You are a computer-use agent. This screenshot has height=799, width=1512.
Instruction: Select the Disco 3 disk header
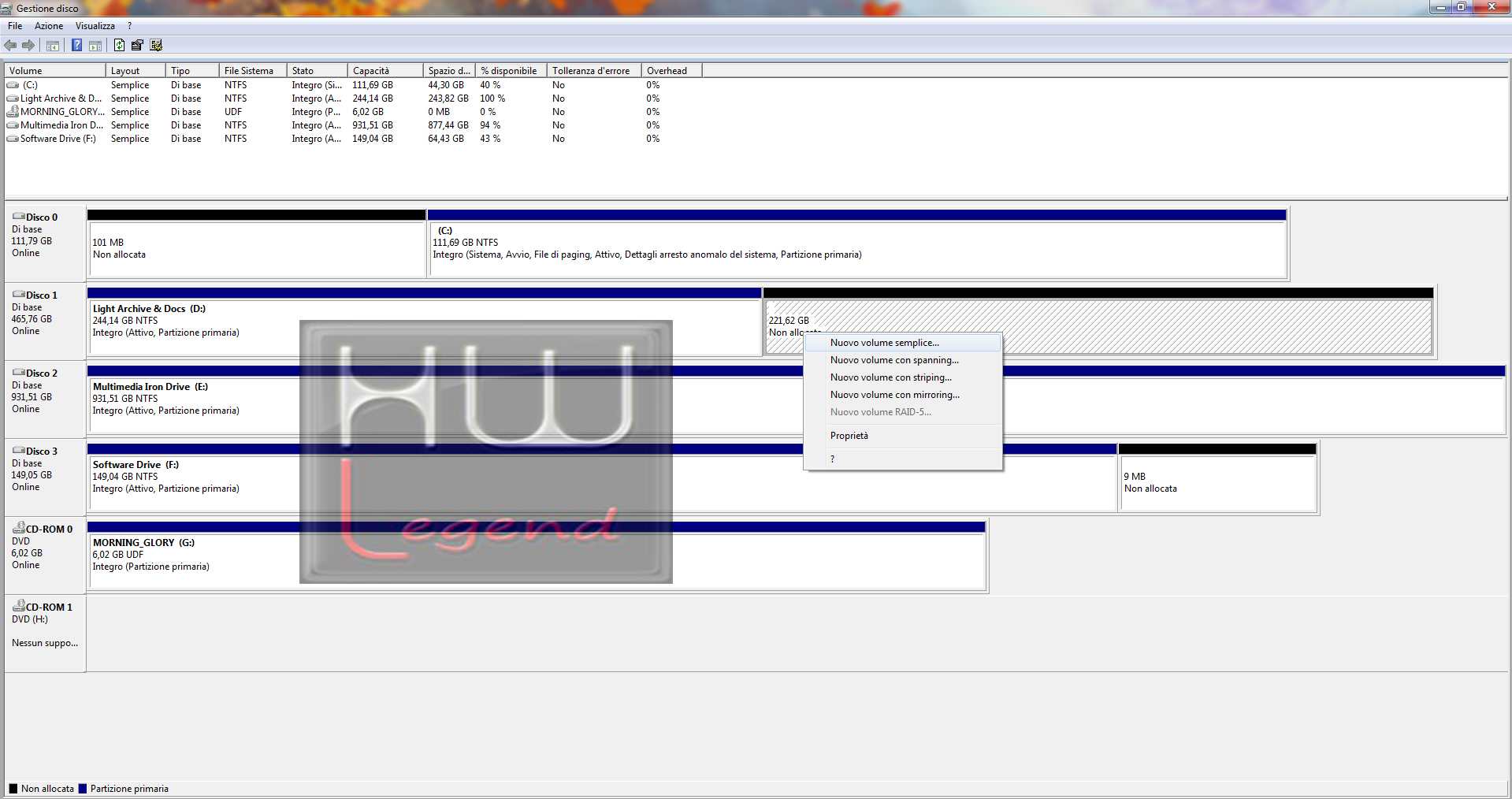tap(45, 477)
